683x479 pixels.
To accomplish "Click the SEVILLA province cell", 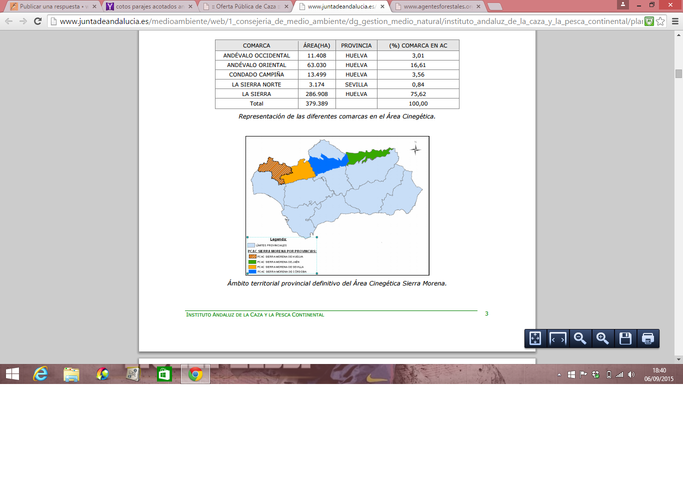I will 356,84.
